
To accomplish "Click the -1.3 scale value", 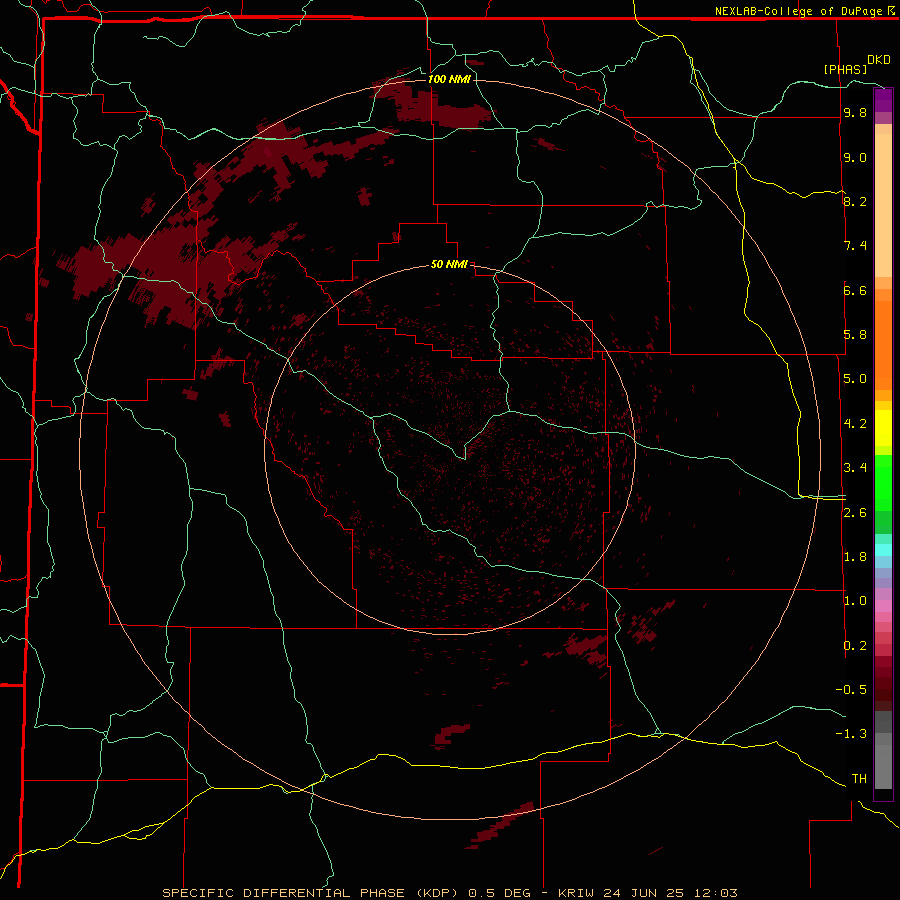I will coord(851,734).
